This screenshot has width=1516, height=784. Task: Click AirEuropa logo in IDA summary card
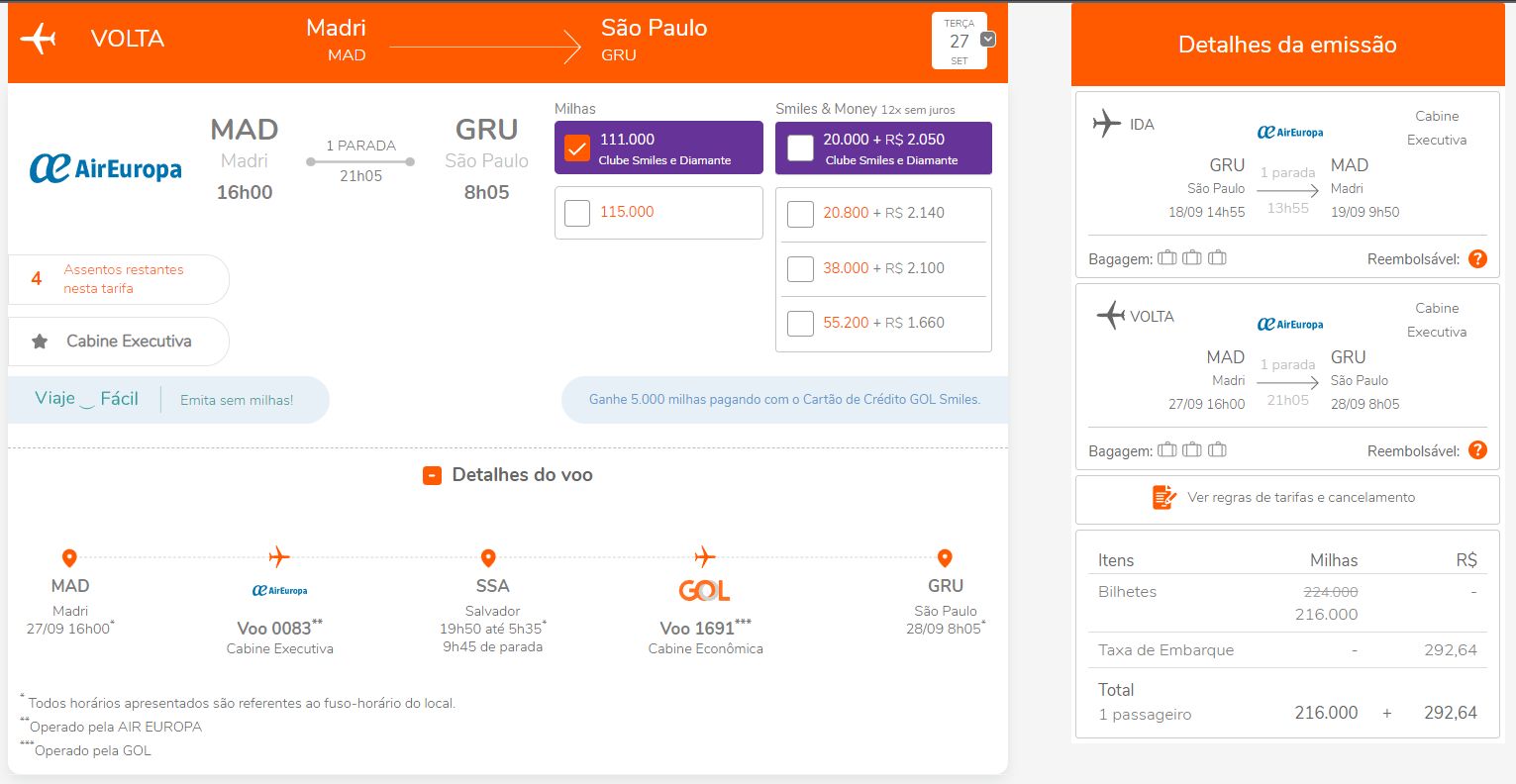1290,132
